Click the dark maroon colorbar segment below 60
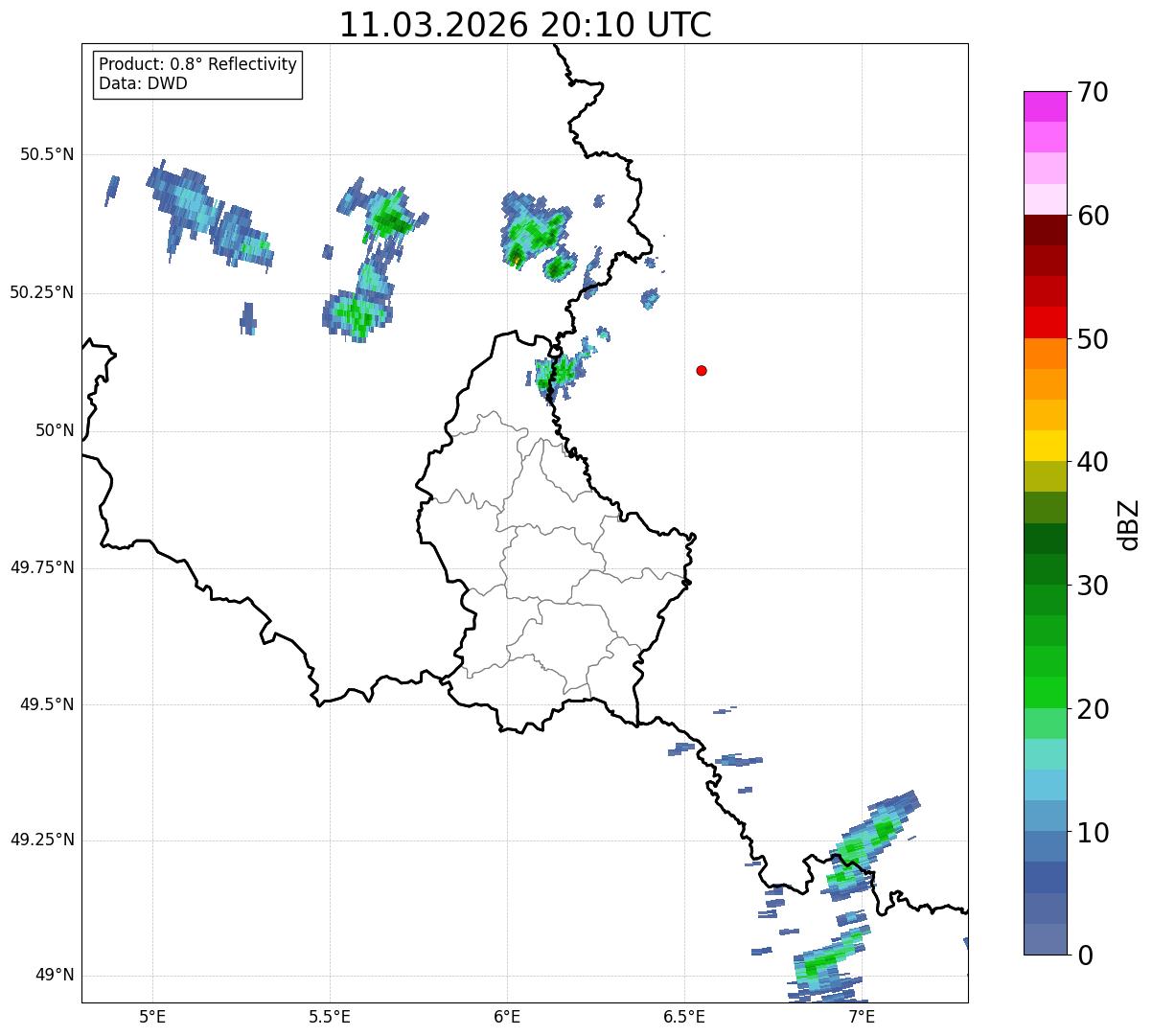 point(1046,230)
